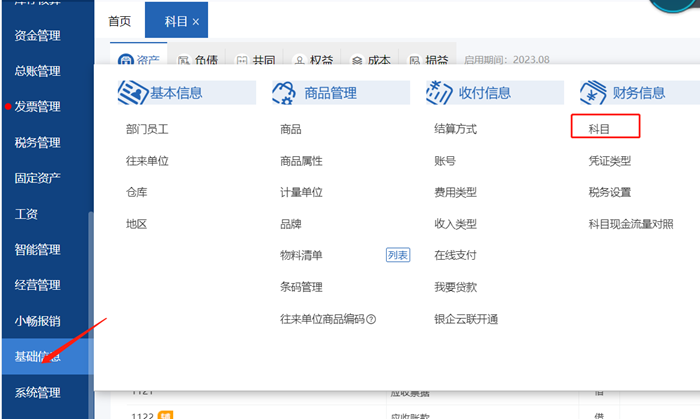Click the 商品管理 shopping bag icon
The width and height of the screenshot is (700, 419).
(284, 93)
